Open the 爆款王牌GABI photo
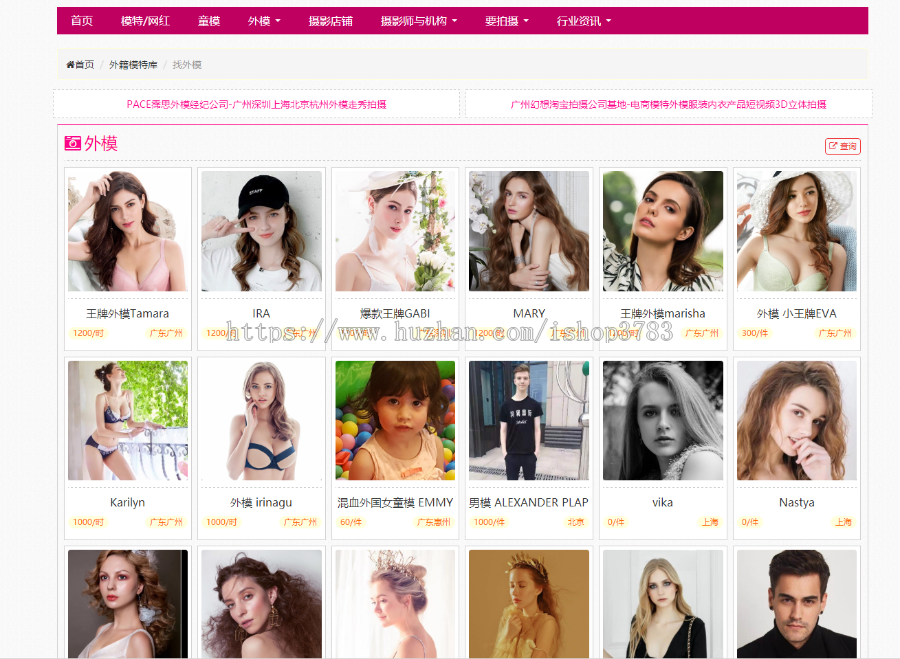 coord(395,231)
